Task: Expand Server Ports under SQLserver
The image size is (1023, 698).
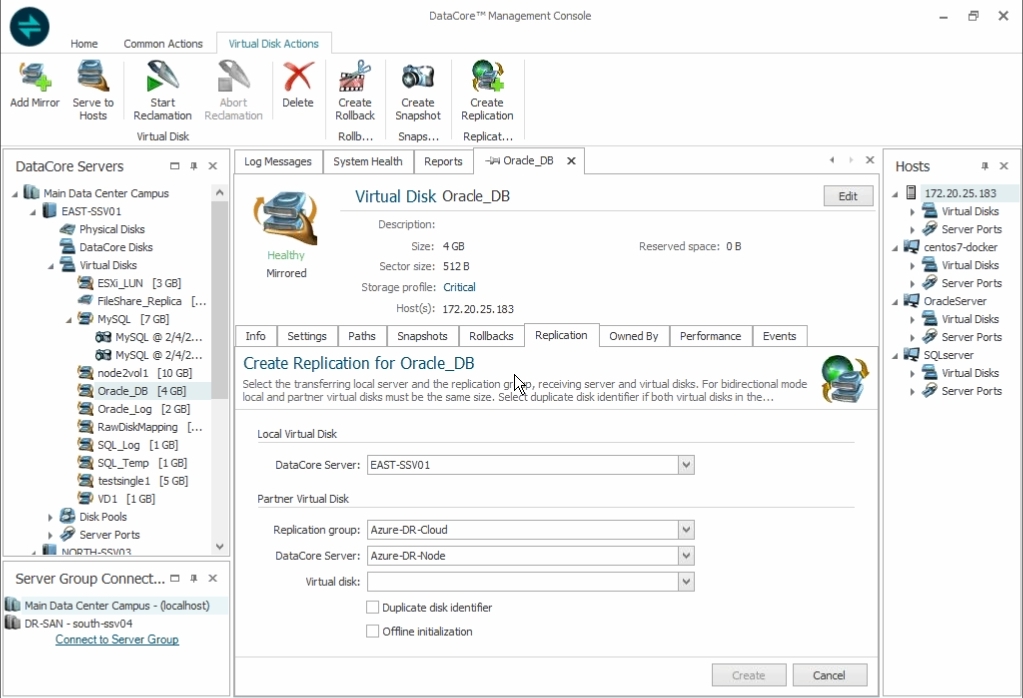Action: click(x=912, y=391)
